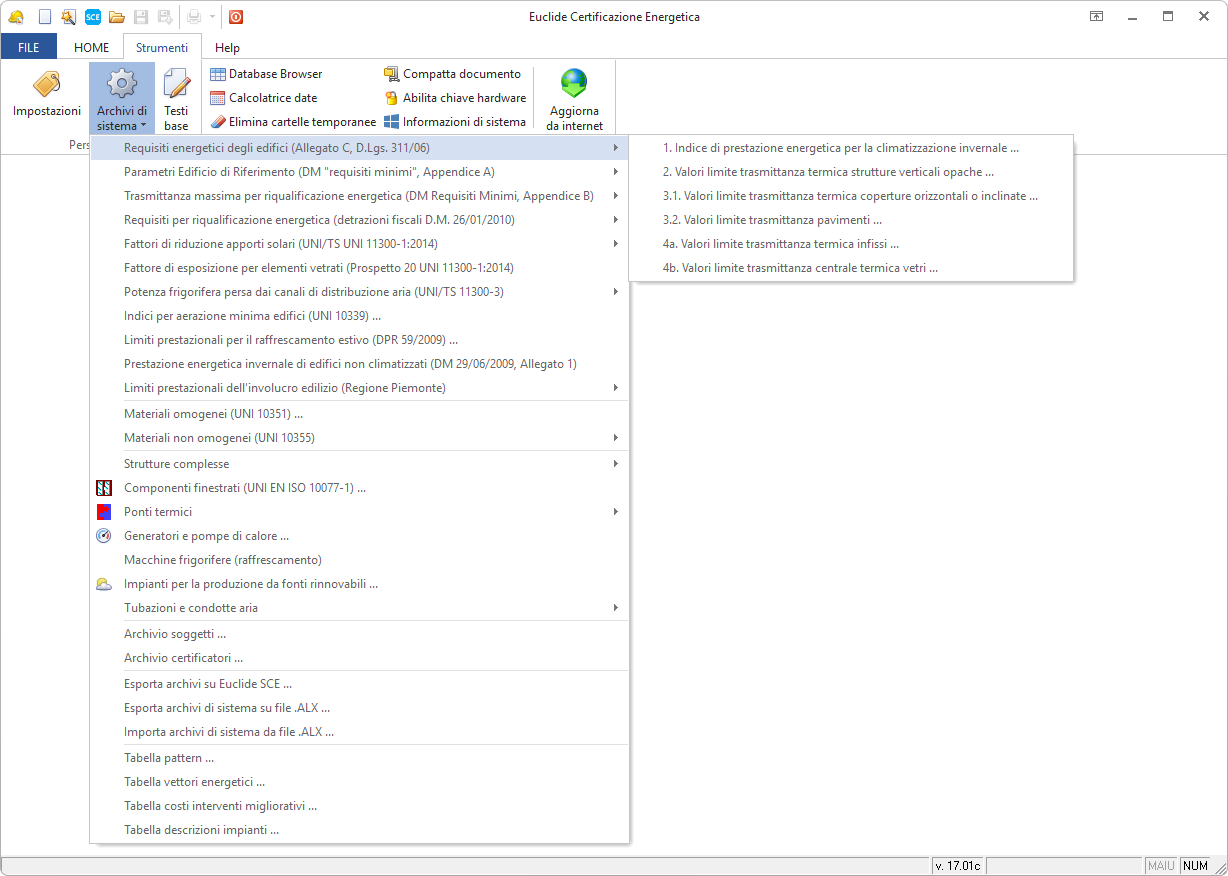Open Calcolatrice date calendar tool
Image resolution: width=1228 pixels, height=876 pixels.
click(x=263, y=98)
